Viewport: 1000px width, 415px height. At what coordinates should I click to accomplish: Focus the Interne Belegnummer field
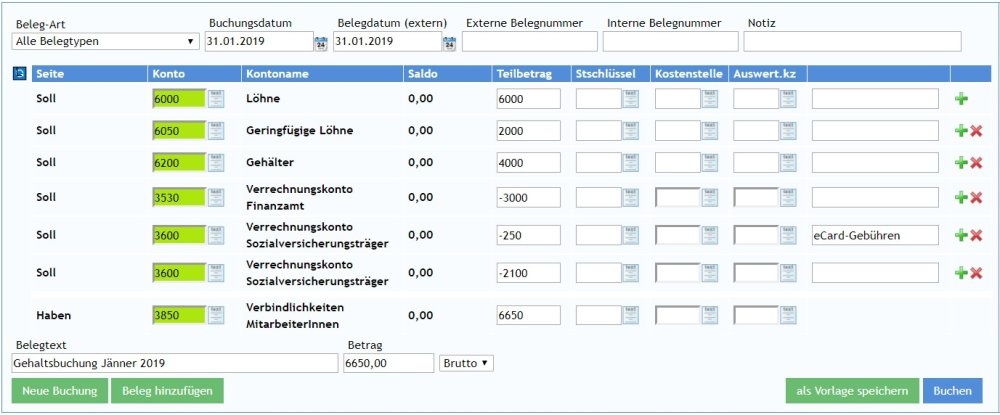[670, 41]
